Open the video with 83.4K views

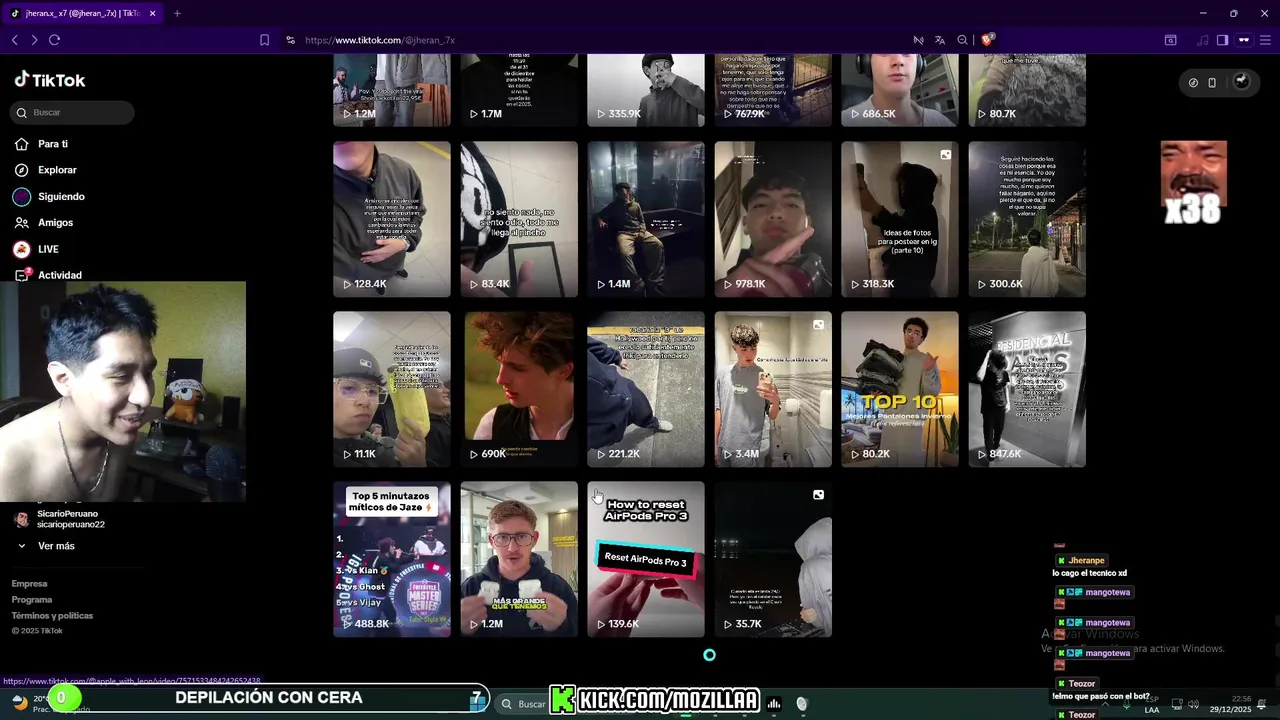[x=519, y=219]
